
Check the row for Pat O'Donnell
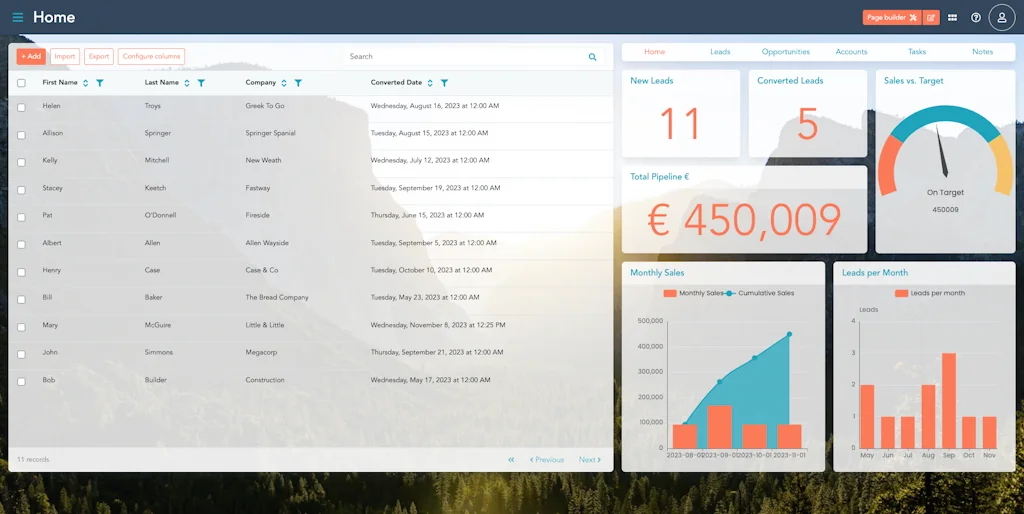(22, 217)
